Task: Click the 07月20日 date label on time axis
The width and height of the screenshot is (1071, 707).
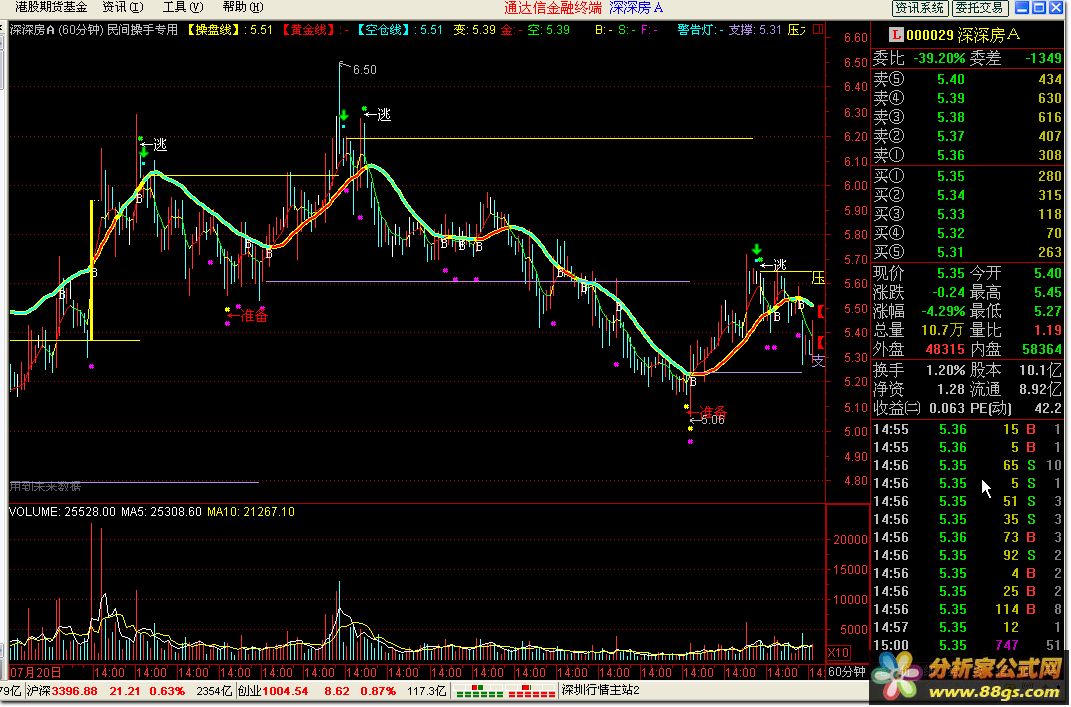Action: pos(36,673)
